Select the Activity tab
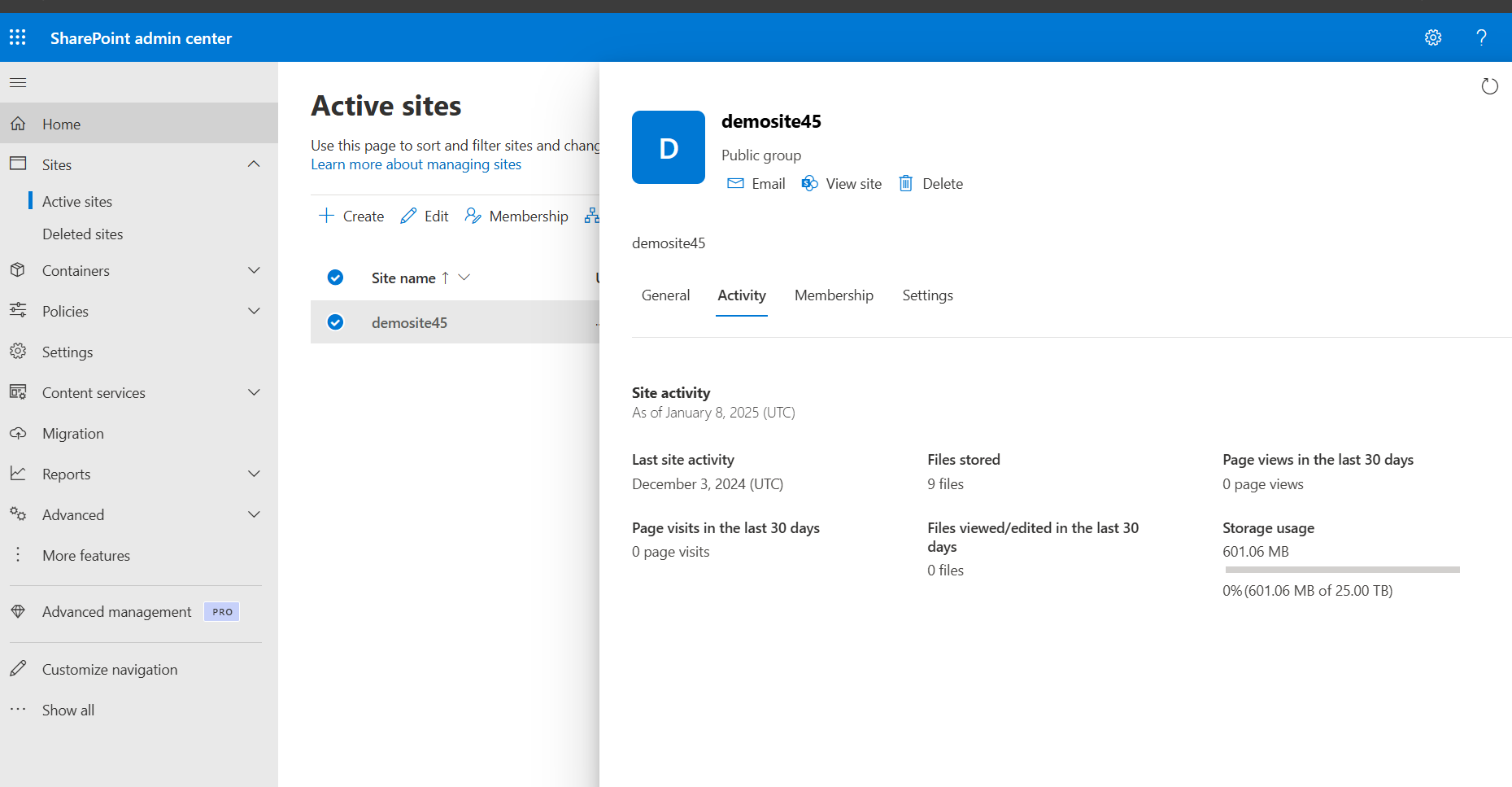Screen dimensions: 1512x787 pos(742,295)
